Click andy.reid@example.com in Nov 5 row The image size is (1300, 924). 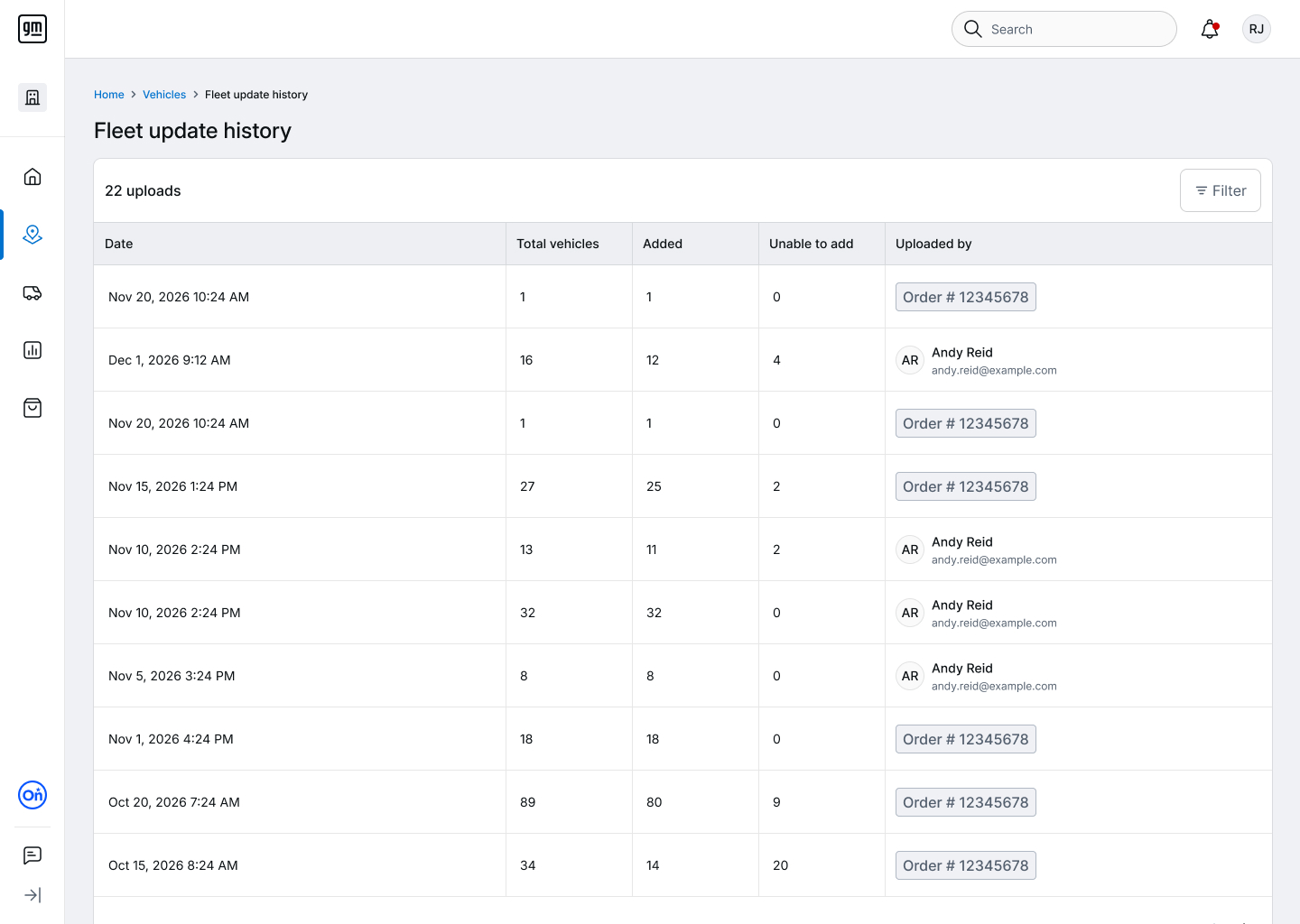click(x=994, y=687)
